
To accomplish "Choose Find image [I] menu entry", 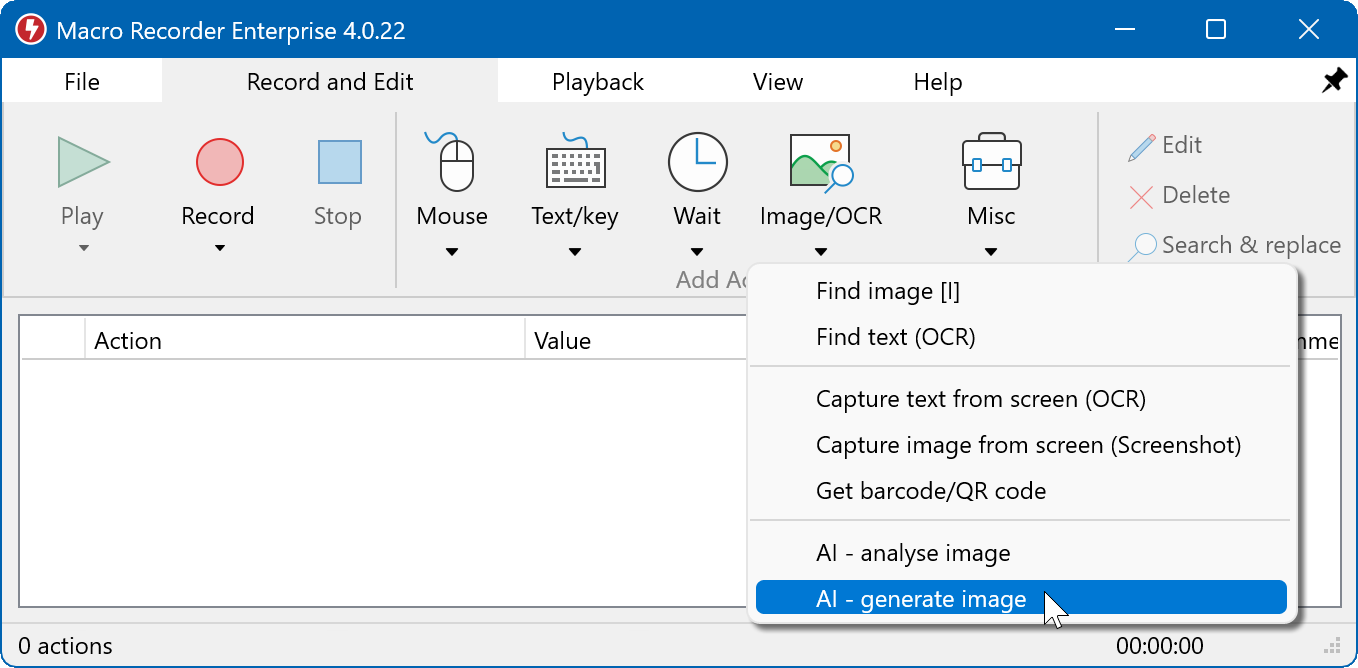I will (1021, 291).
